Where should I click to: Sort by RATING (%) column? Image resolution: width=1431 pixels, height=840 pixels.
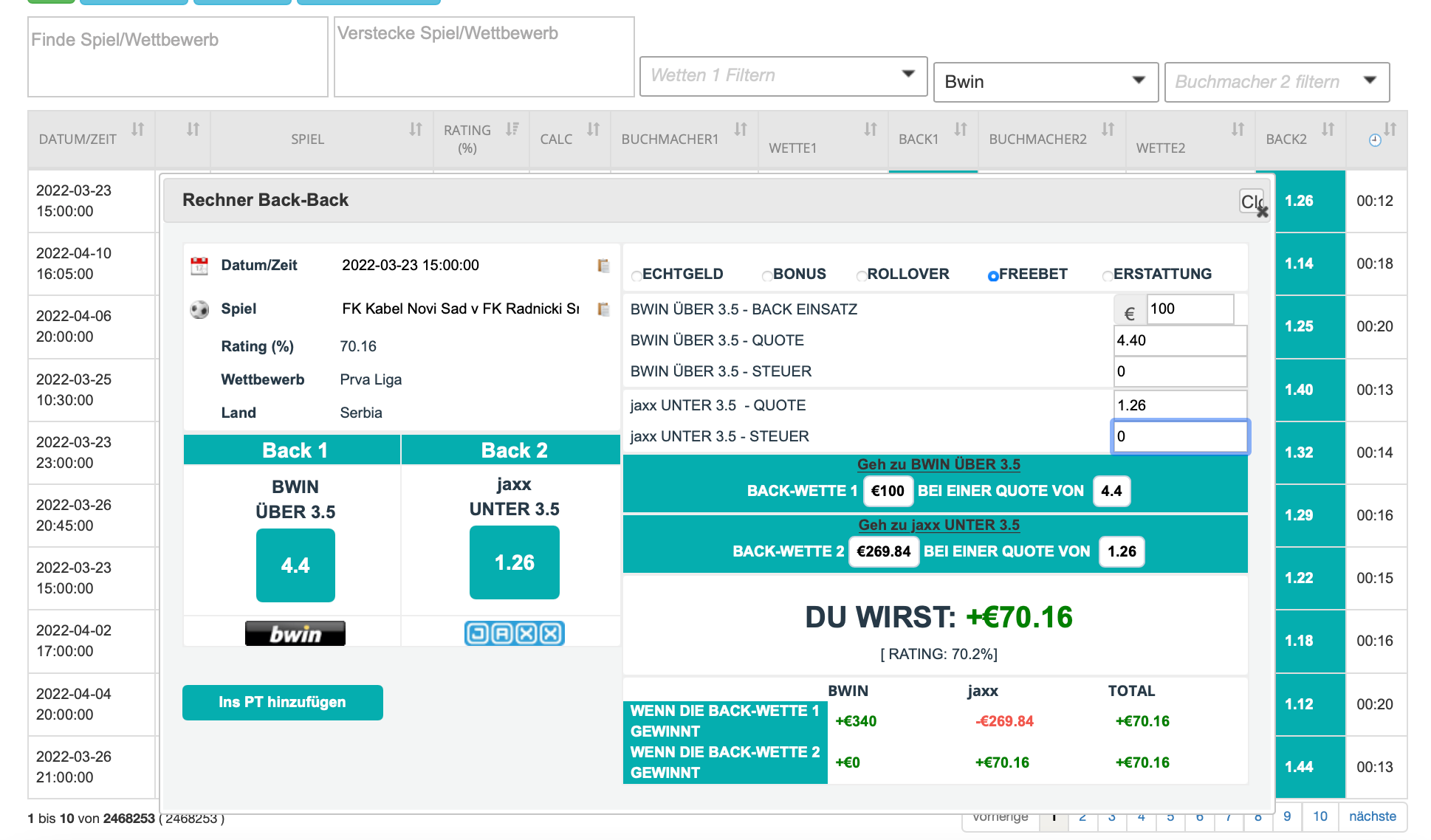[x=512, y=129]
